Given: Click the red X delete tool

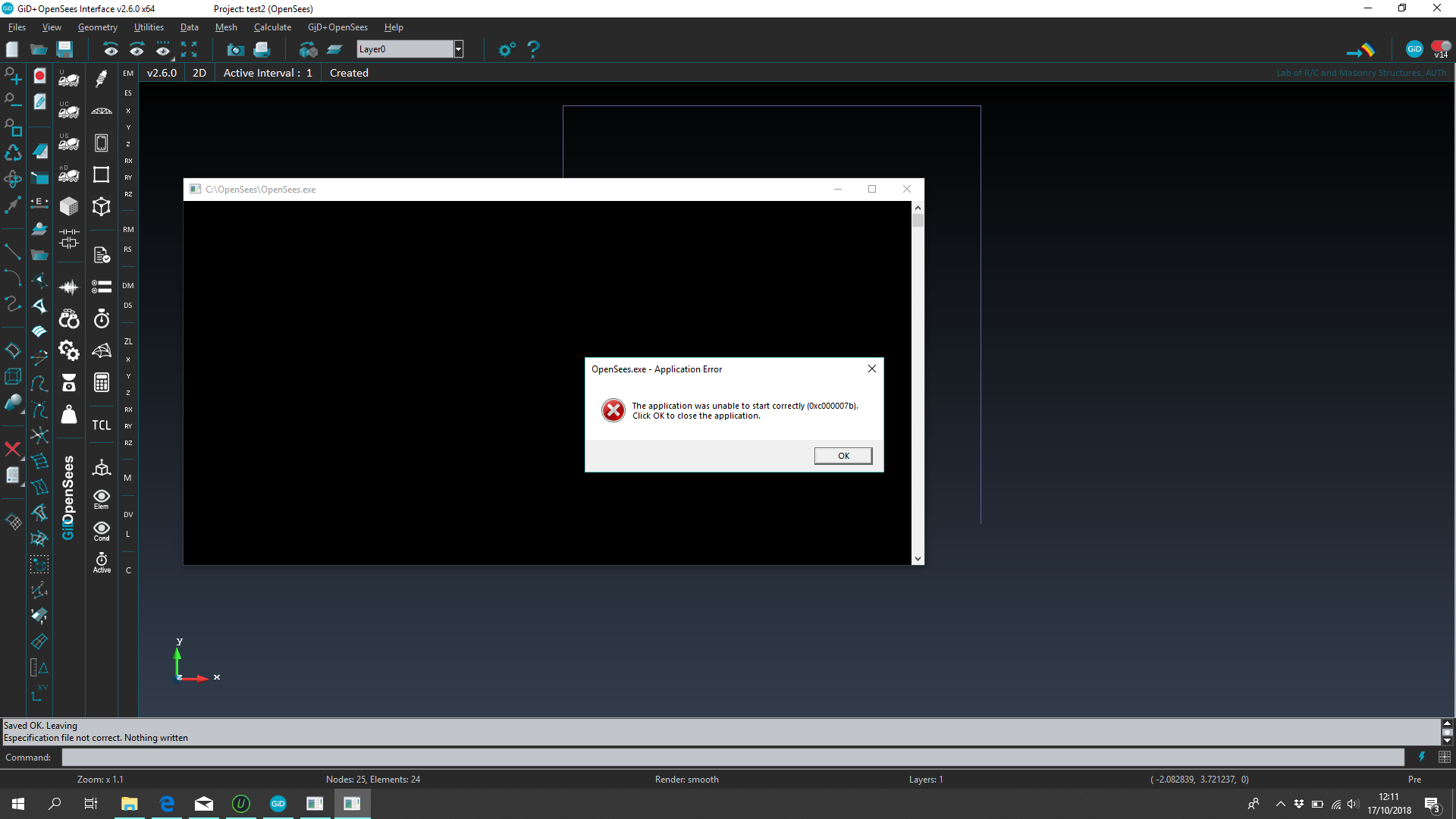Looking at the screenshot, I should (x=13, y=449).
